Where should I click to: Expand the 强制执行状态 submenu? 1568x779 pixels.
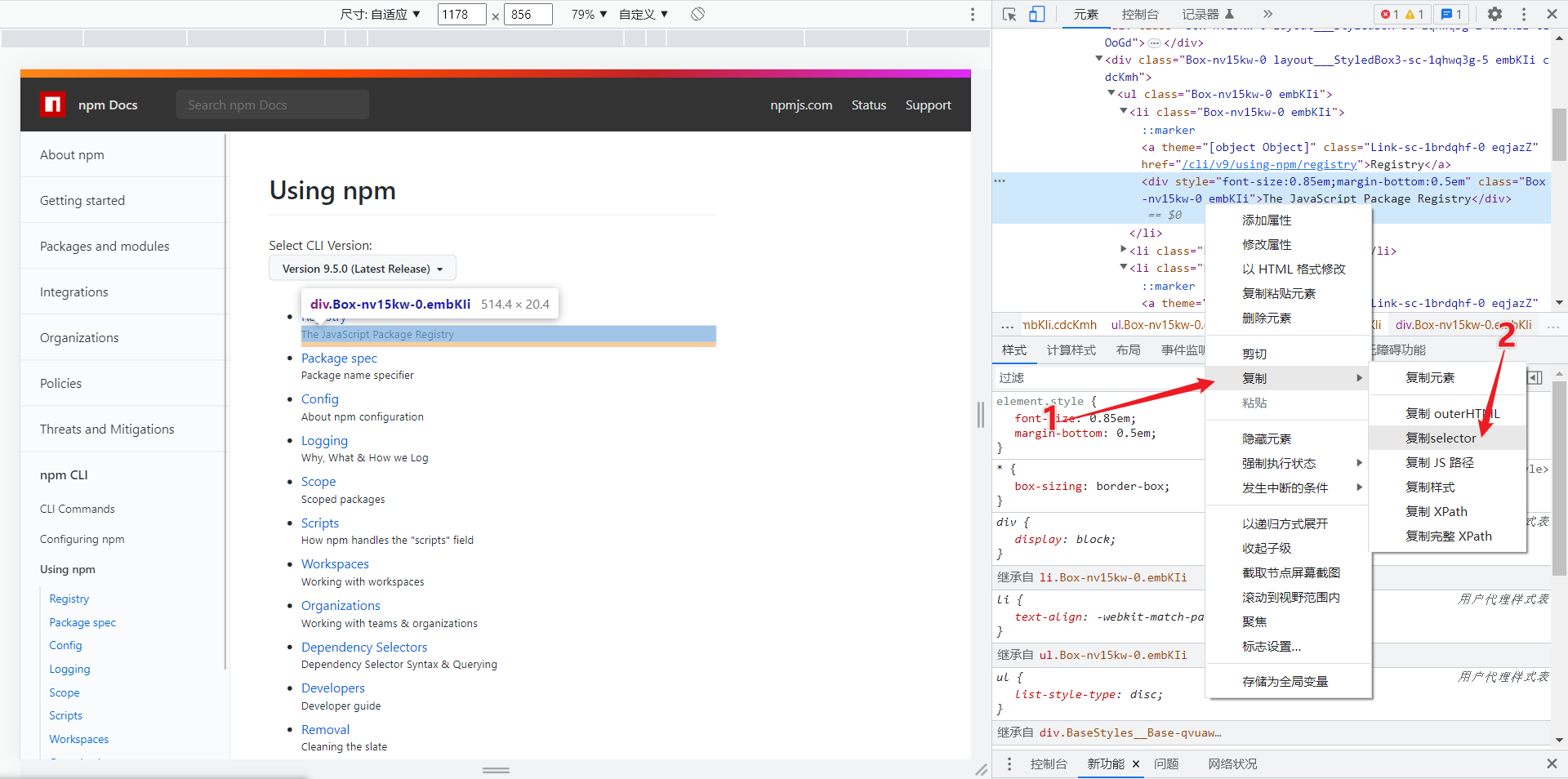point(1289,463)
